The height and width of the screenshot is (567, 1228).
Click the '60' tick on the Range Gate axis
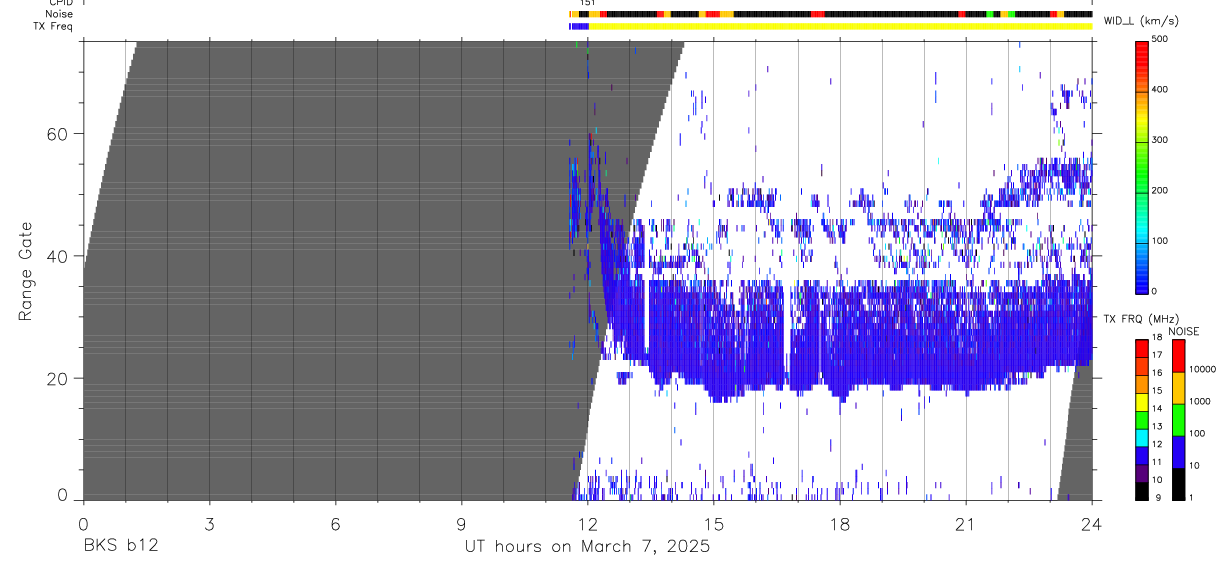click(57, 133)
